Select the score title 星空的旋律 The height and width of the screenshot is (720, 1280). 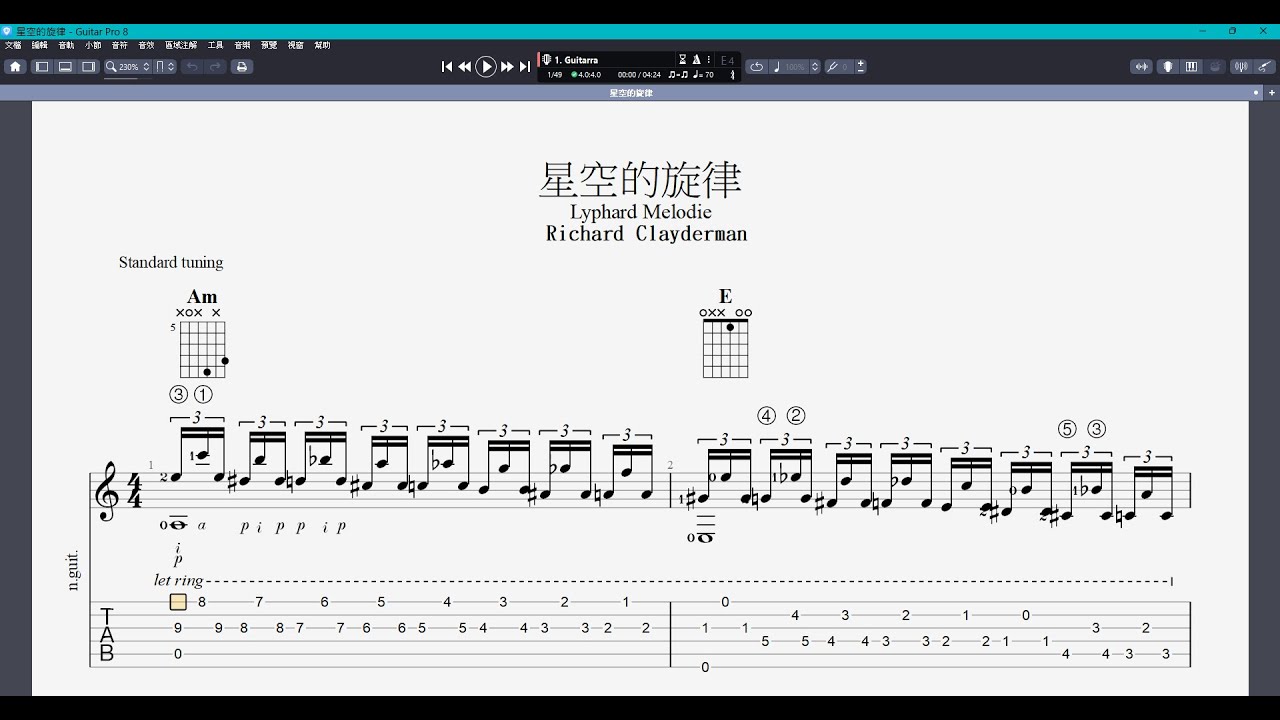[640, 180]
